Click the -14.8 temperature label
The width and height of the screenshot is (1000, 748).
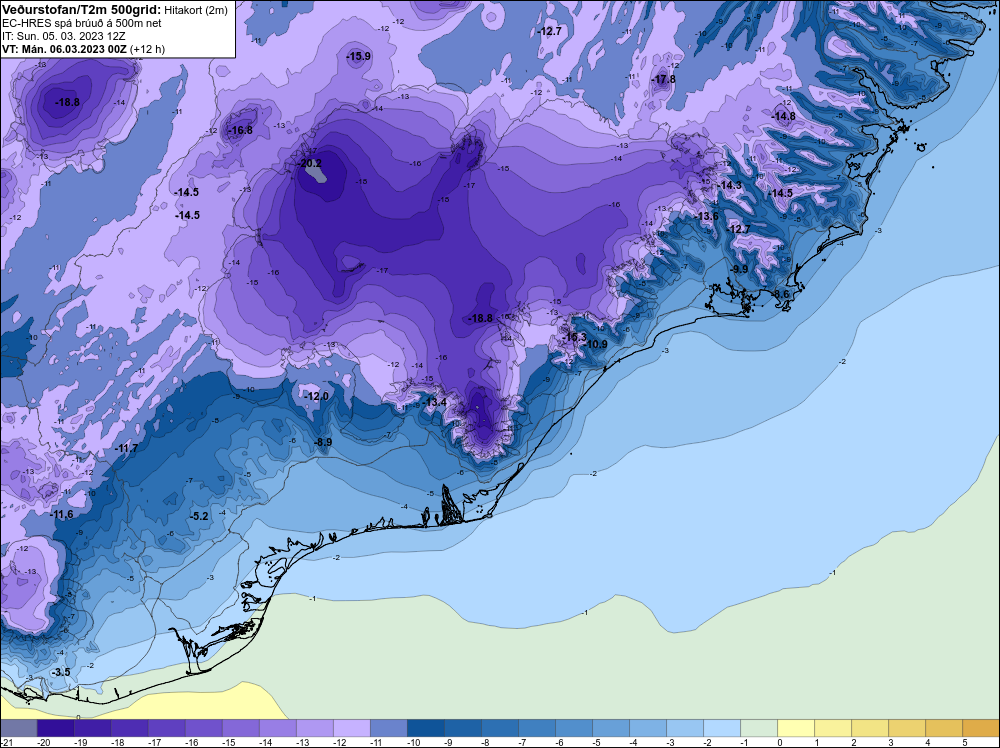click(784, 117)
